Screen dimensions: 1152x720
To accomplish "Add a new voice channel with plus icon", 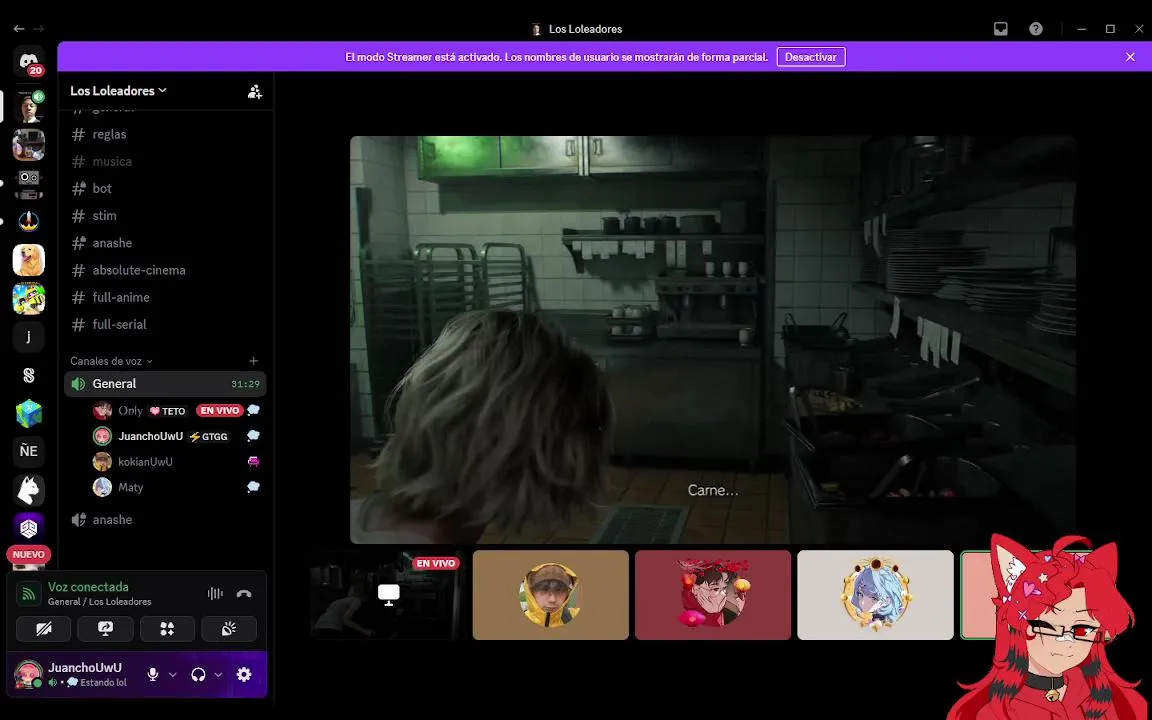I will (253, 361).
